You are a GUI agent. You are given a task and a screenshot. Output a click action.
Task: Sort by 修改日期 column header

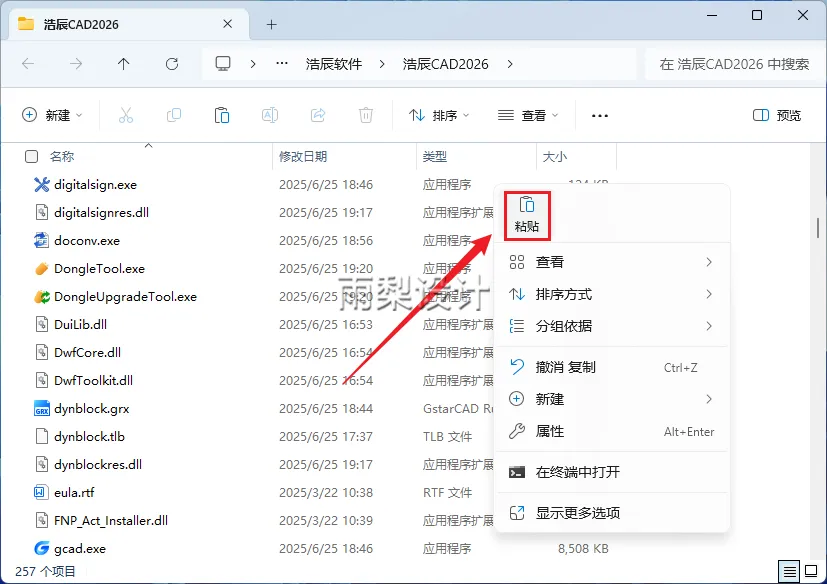(x=303, y=157)
